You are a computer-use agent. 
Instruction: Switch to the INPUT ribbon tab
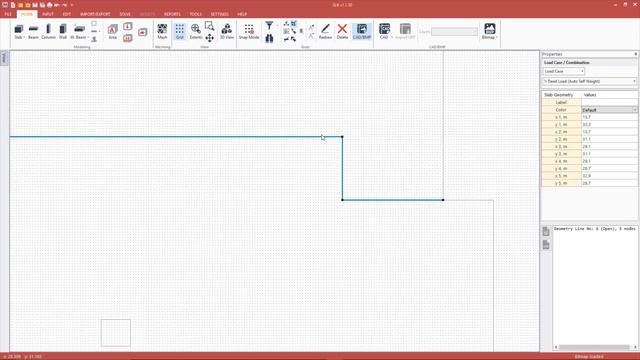pyautogui.click(x=48, y=14)
